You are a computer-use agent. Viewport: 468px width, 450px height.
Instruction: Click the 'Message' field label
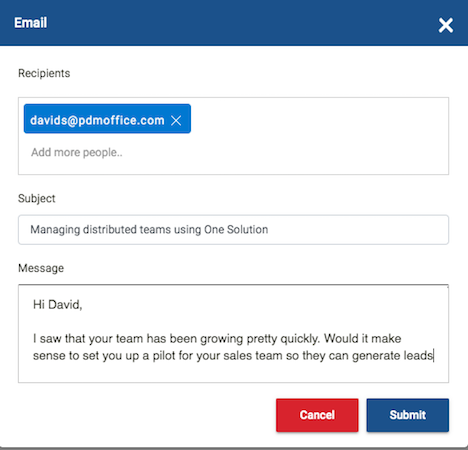(41, 268)
